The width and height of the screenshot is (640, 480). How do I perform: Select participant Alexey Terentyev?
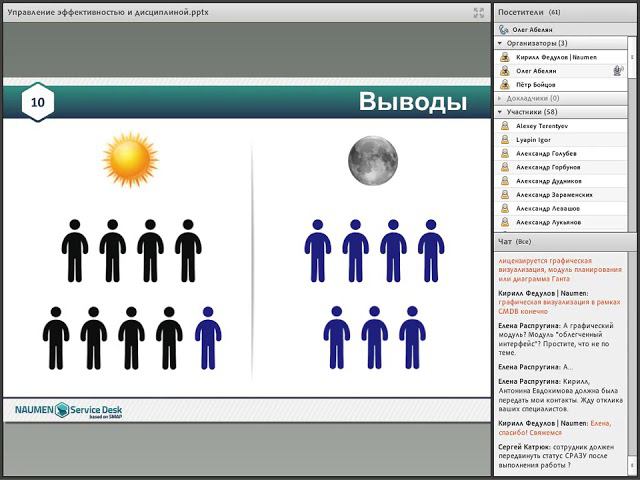click(561, 126)
